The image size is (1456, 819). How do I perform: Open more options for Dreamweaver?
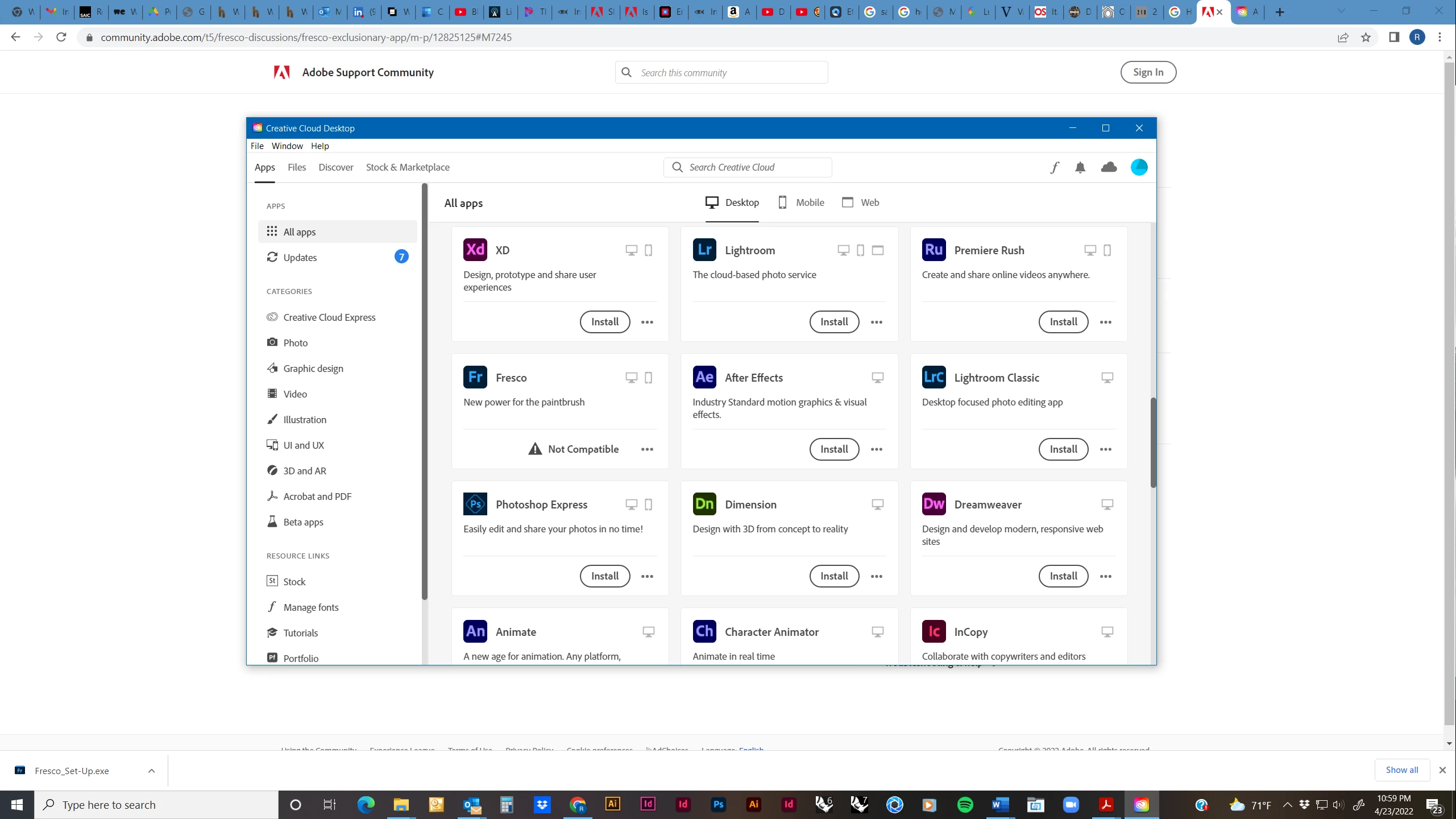[x=1105, y=576]
